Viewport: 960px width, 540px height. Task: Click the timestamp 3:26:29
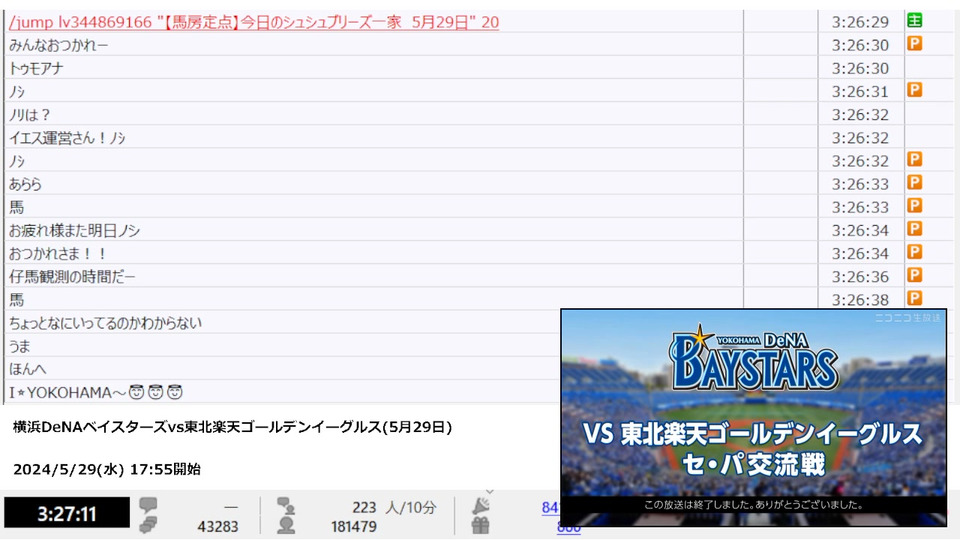point(860,22)
